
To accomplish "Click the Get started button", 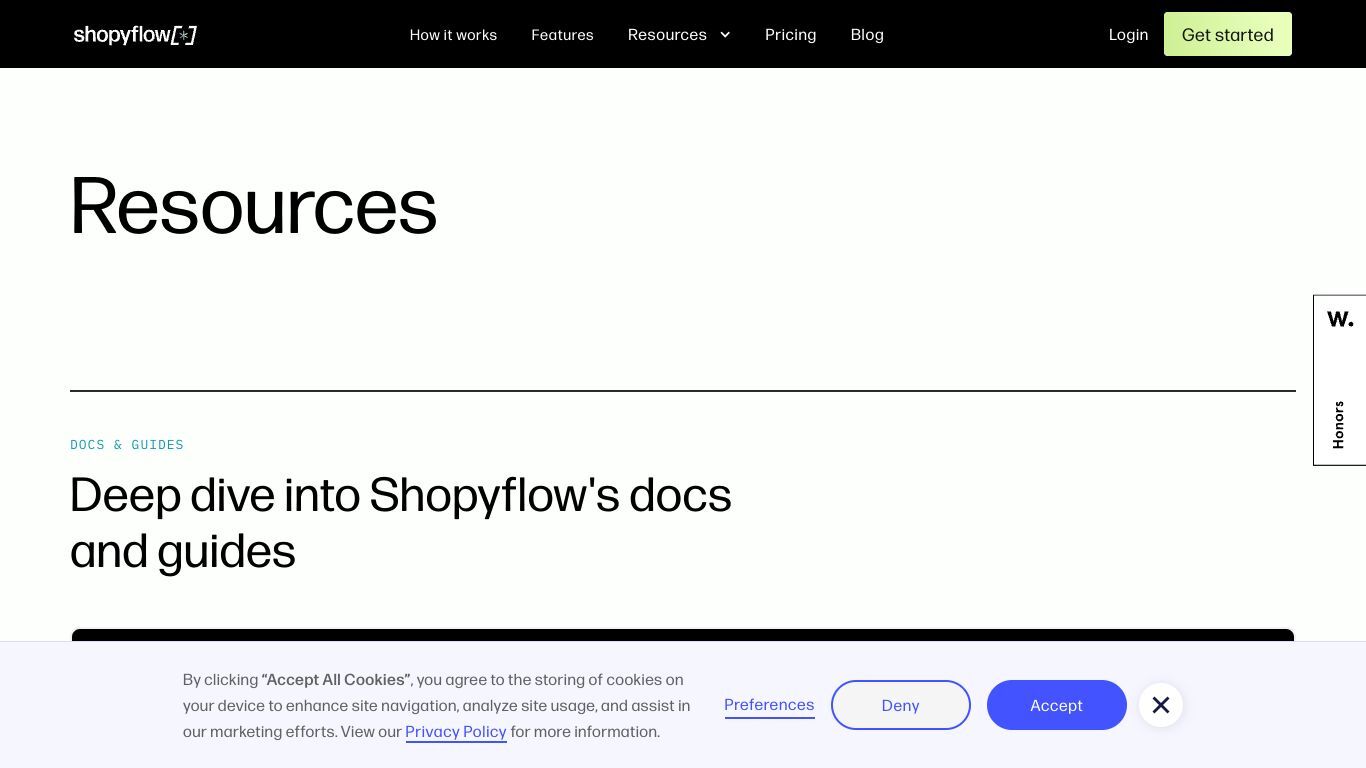I will pyautogui.click(x=1227, y=34).
